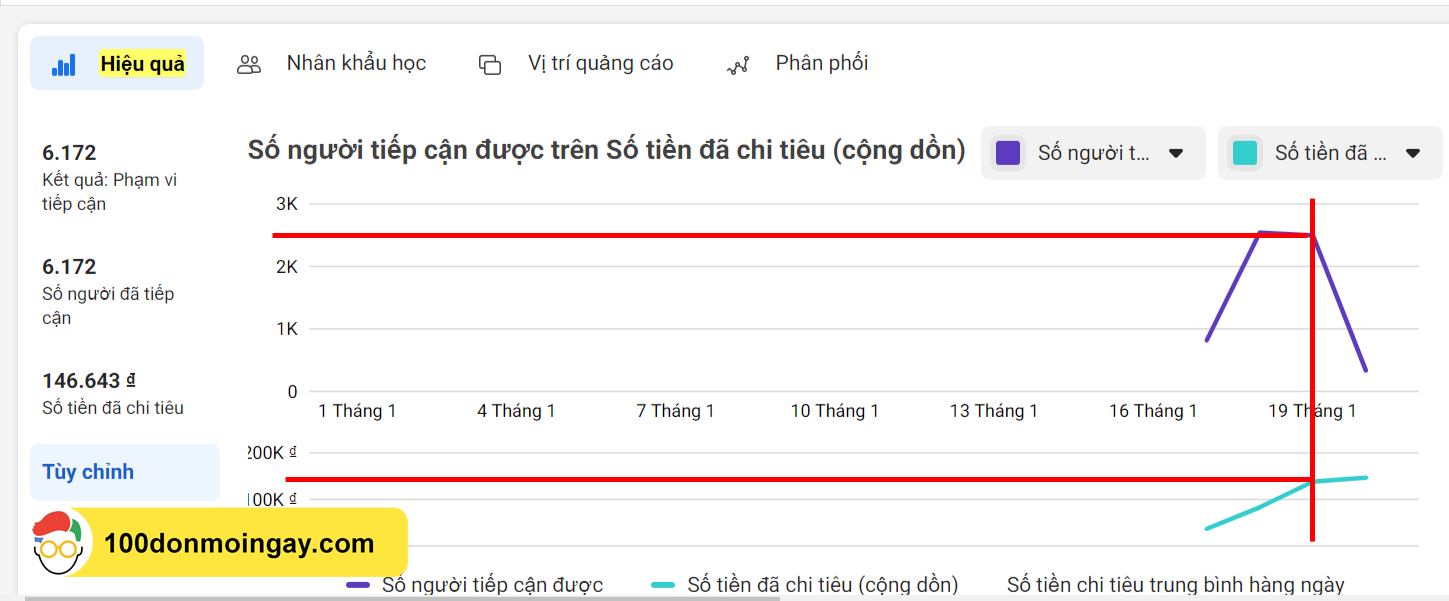The width and height of the screenshot is (1449, 601).
Task: Click the placement icon beside Vị trí quảng cáo
Action: [490, 65]
